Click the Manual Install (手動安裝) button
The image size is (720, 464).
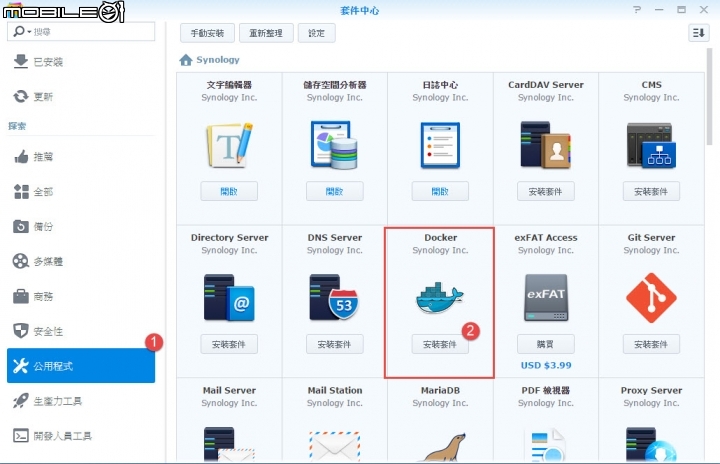[x=207, y=33]
